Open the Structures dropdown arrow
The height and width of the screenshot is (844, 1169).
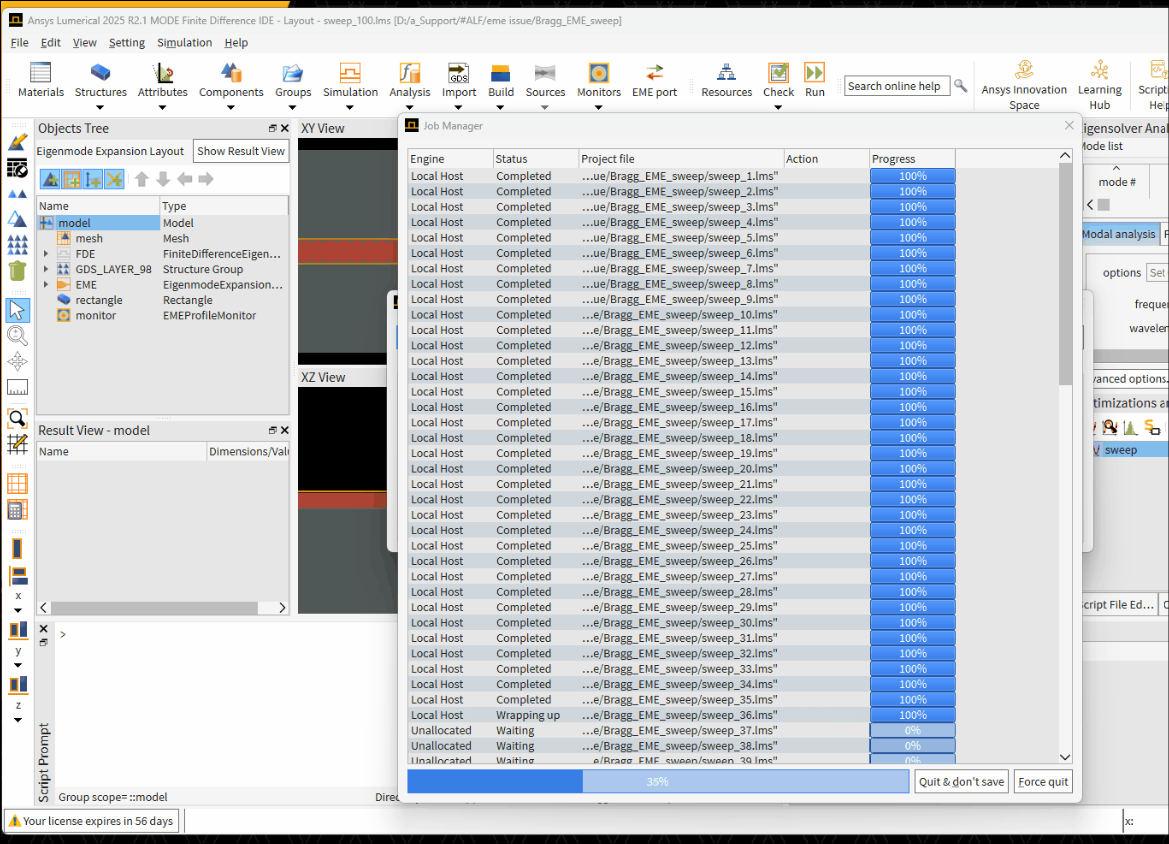(x=101, y=107)
